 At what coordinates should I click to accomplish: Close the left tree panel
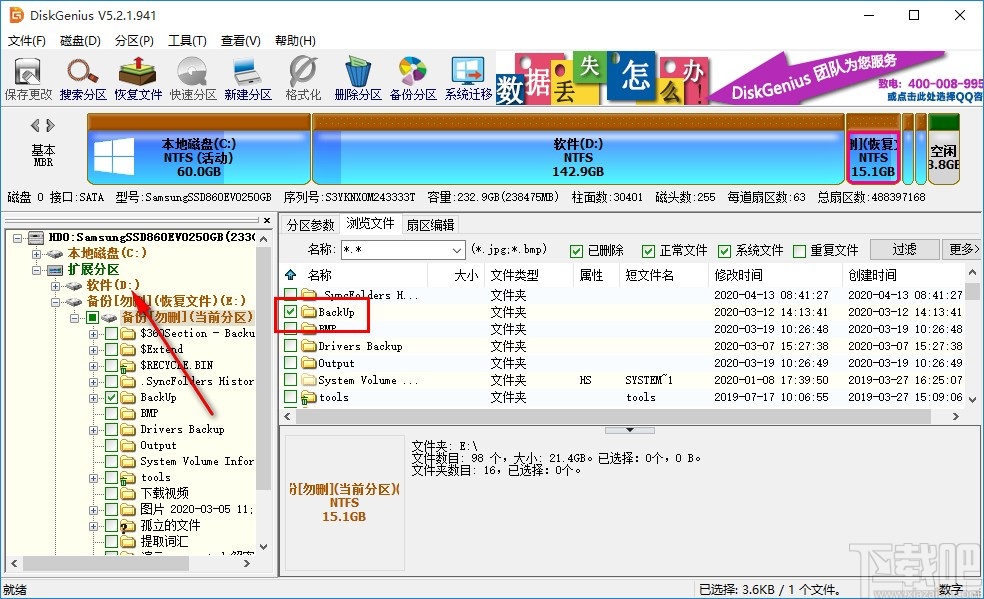(x=267, y=221)
